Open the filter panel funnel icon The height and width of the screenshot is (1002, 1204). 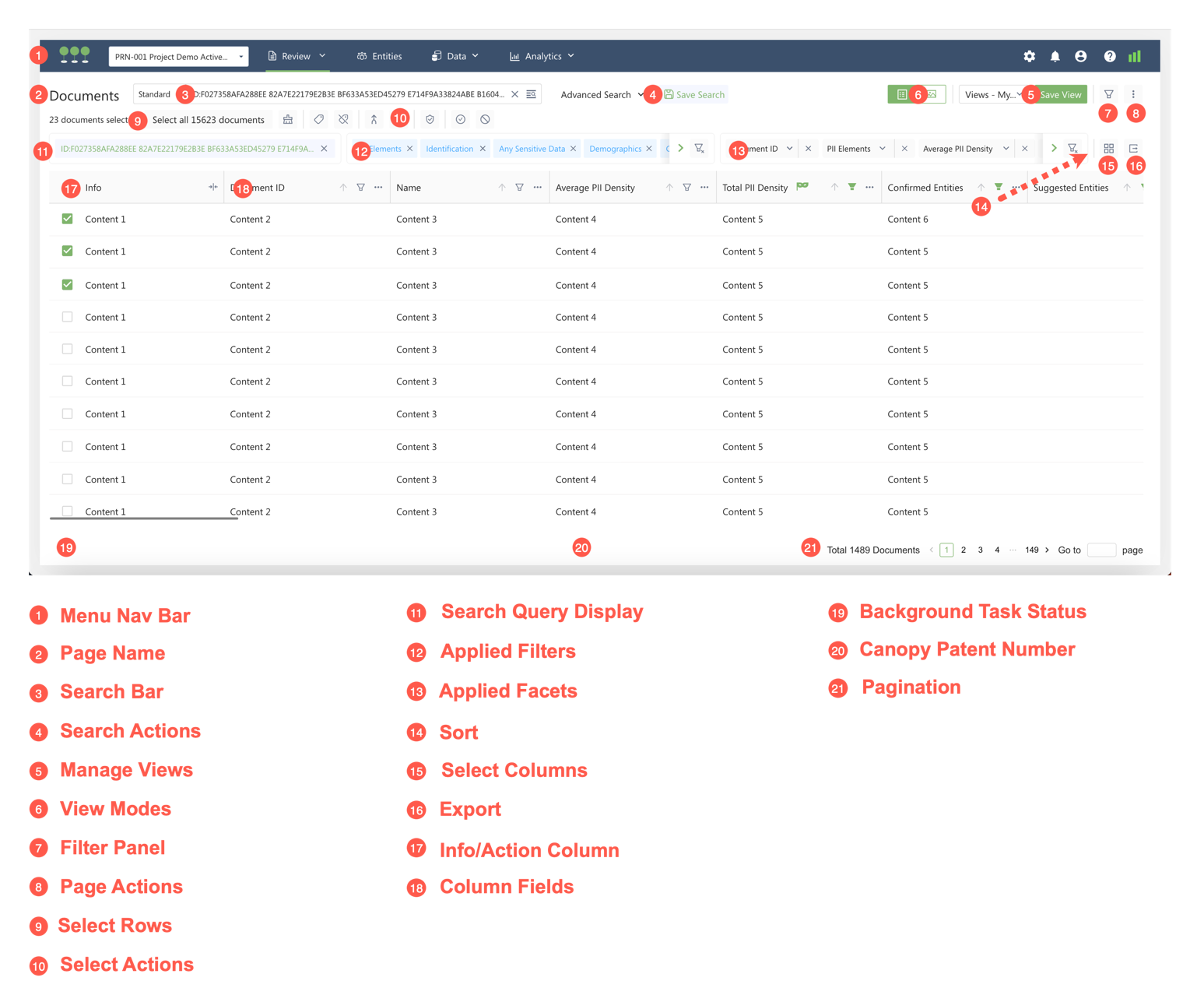point(1108,94)
